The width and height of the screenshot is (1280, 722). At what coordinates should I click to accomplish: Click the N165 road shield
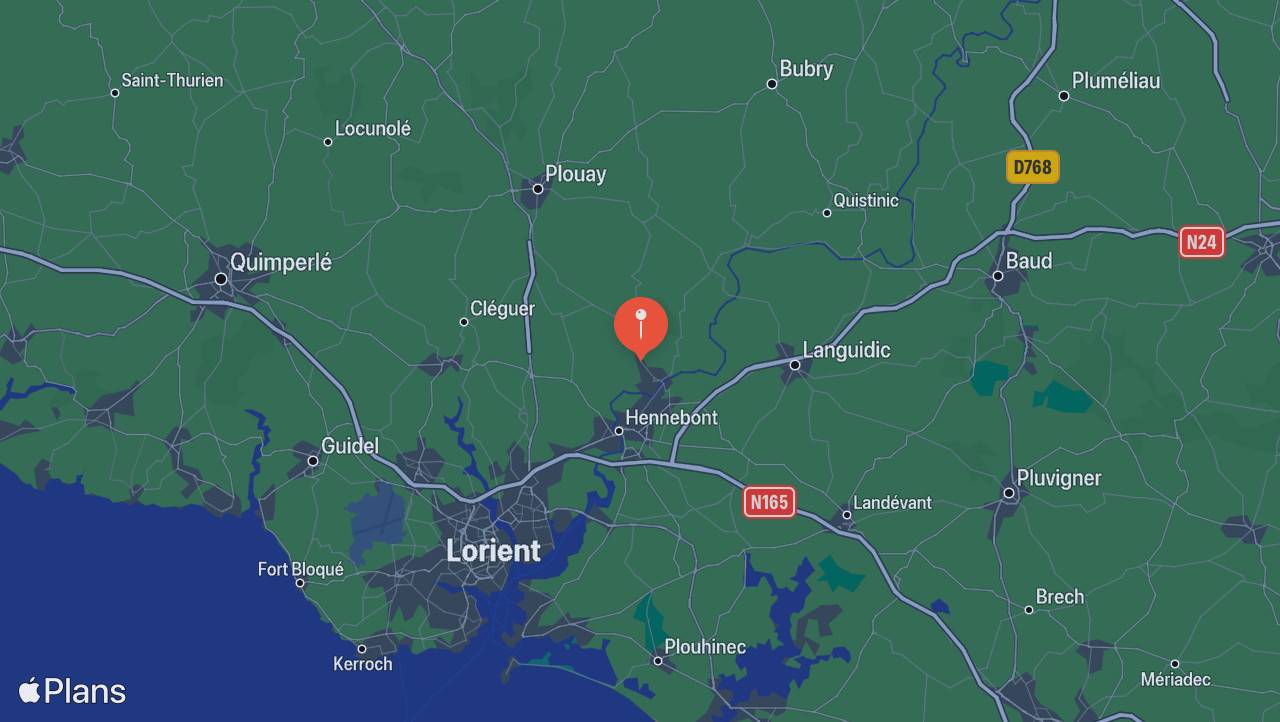(769, 502)
